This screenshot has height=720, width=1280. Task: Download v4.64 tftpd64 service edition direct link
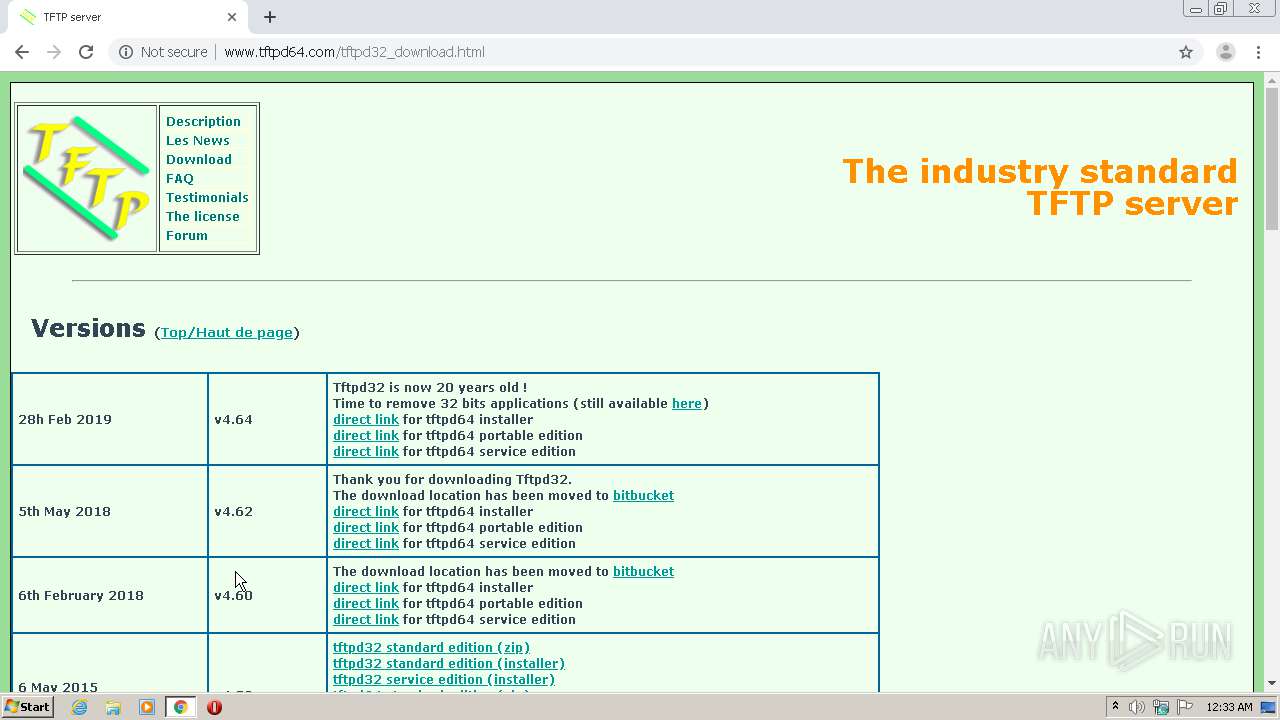pyautogui.click(x=365, y=451)
